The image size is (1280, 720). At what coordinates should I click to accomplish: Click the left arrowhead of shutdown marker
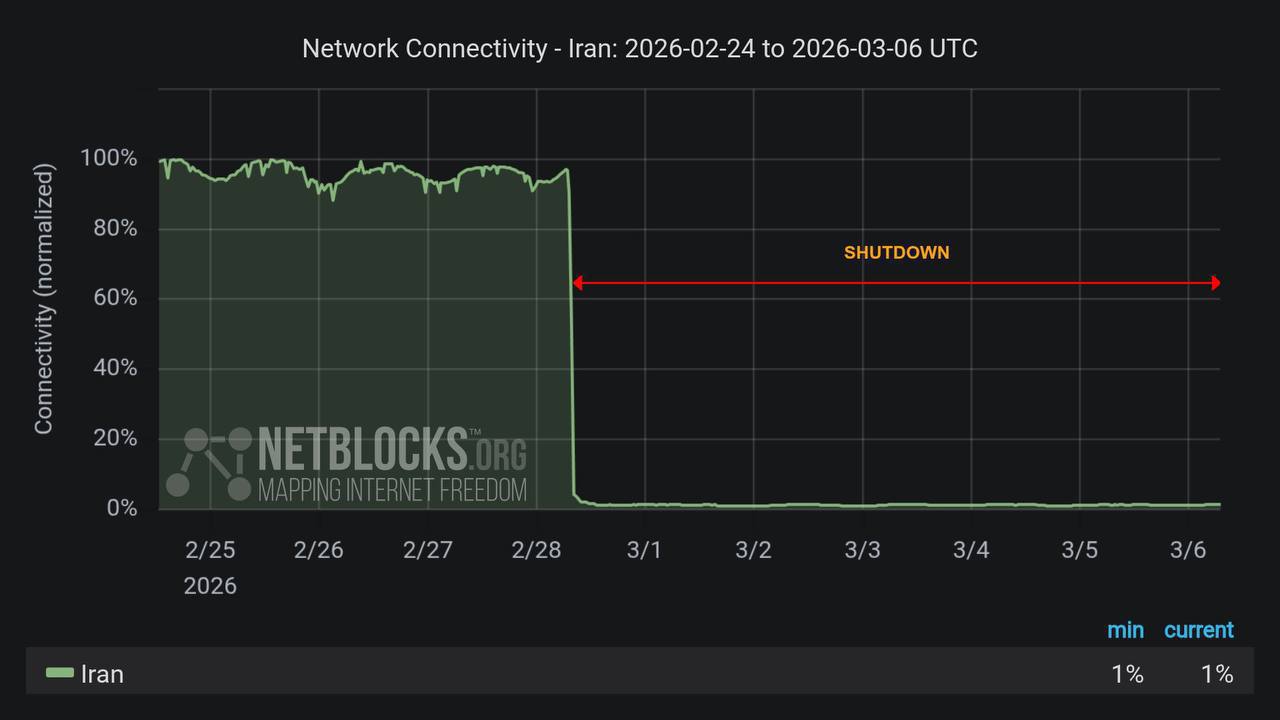coord(577,283)
